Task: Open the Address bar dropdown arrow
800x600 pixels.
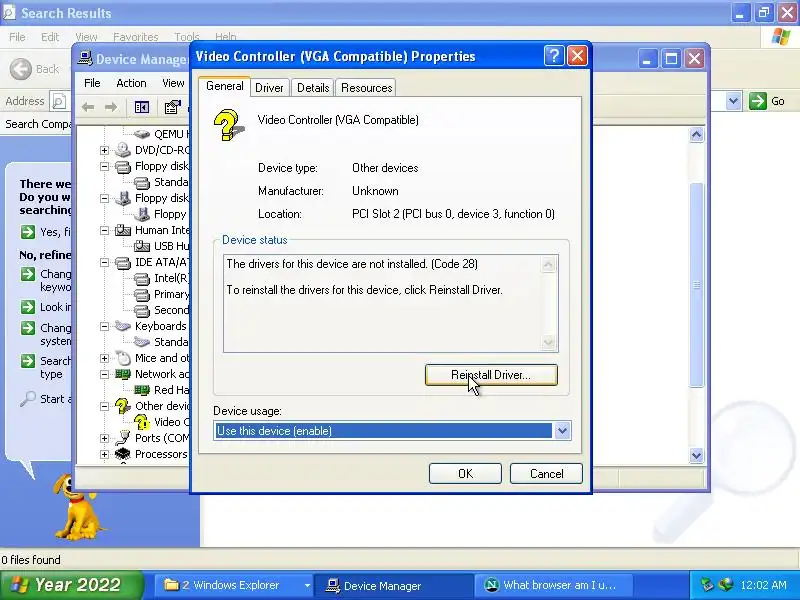Action: coord(733,101)
